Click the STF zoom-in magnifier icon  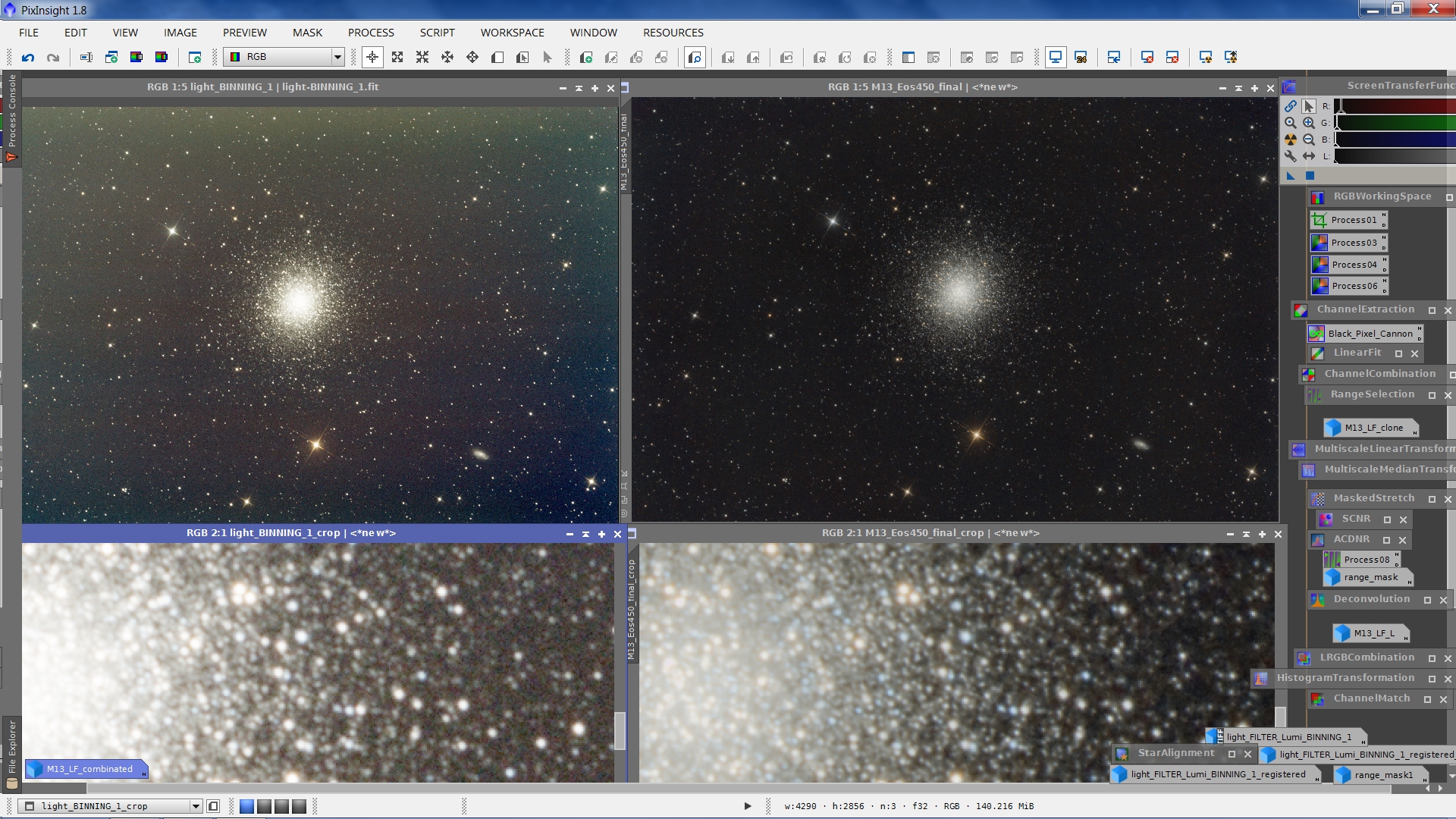click(1309, 123)
